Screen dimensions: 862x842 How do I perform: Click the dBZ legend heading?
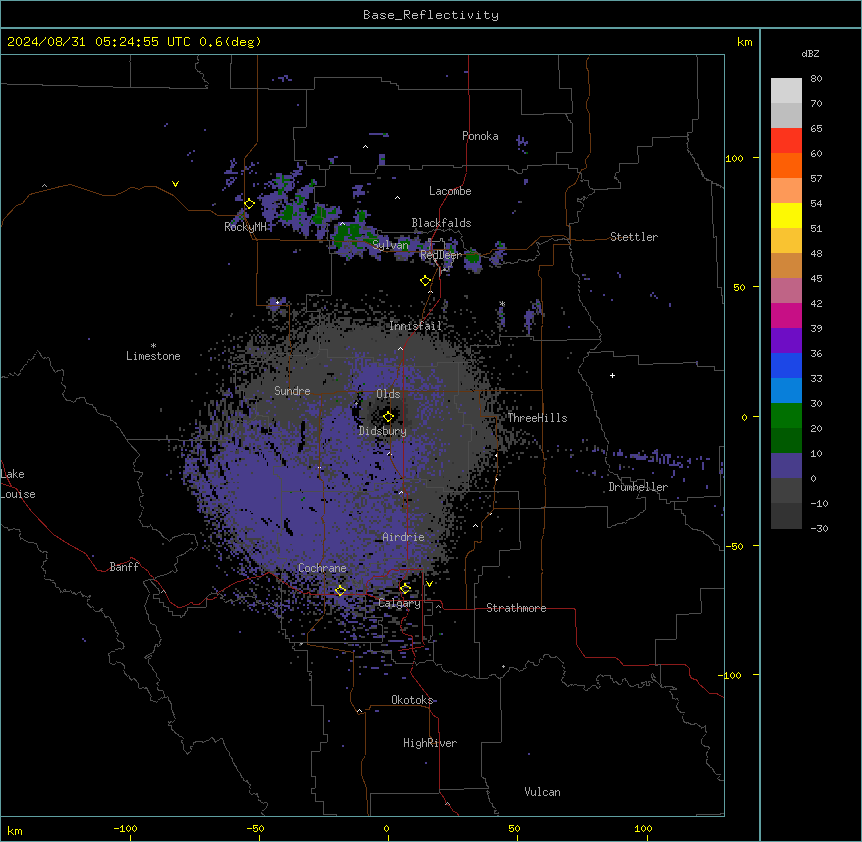tap(810, 53)
